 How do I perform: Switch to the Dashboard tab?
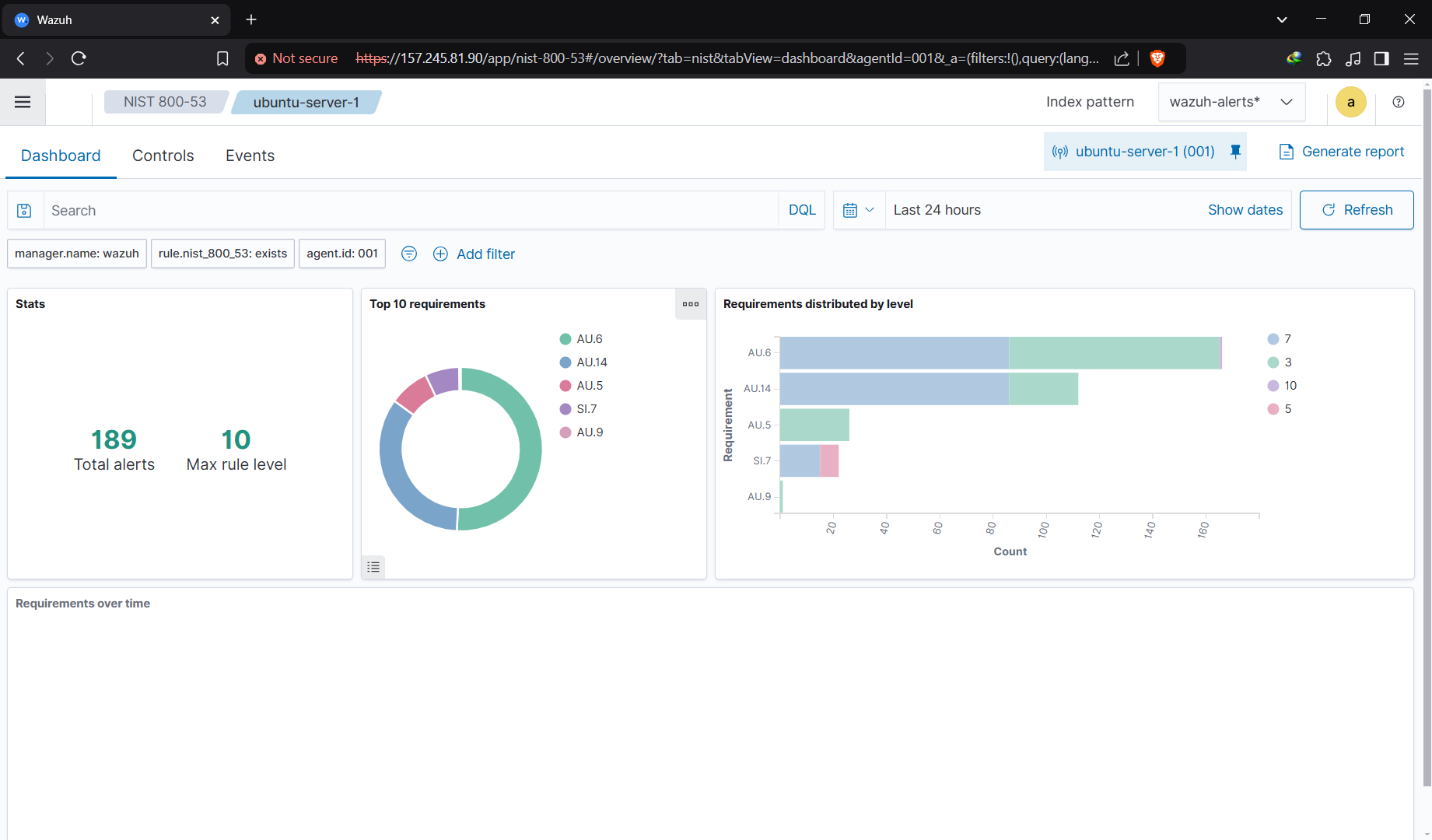point(61,156)
